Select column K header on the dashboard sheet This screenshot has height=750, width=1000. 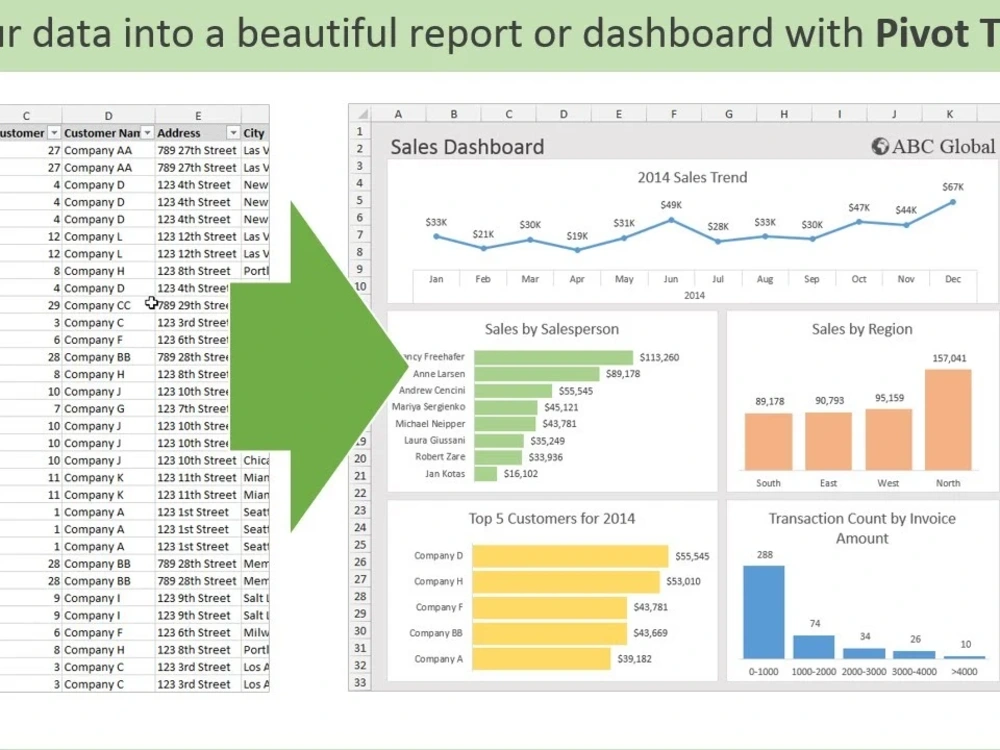pyautogui.click(x=949, y=113)
